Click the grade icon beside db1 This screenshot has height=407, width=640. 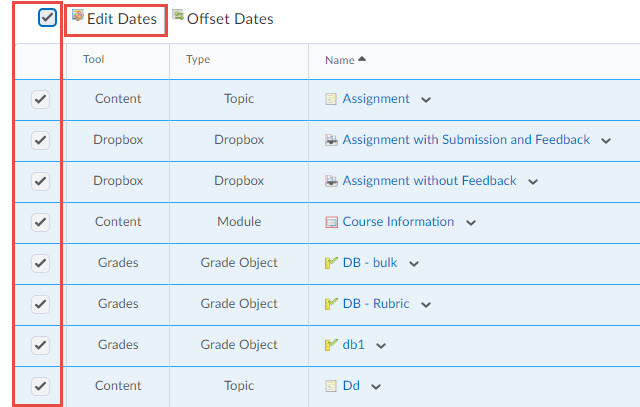coord(332,345)
